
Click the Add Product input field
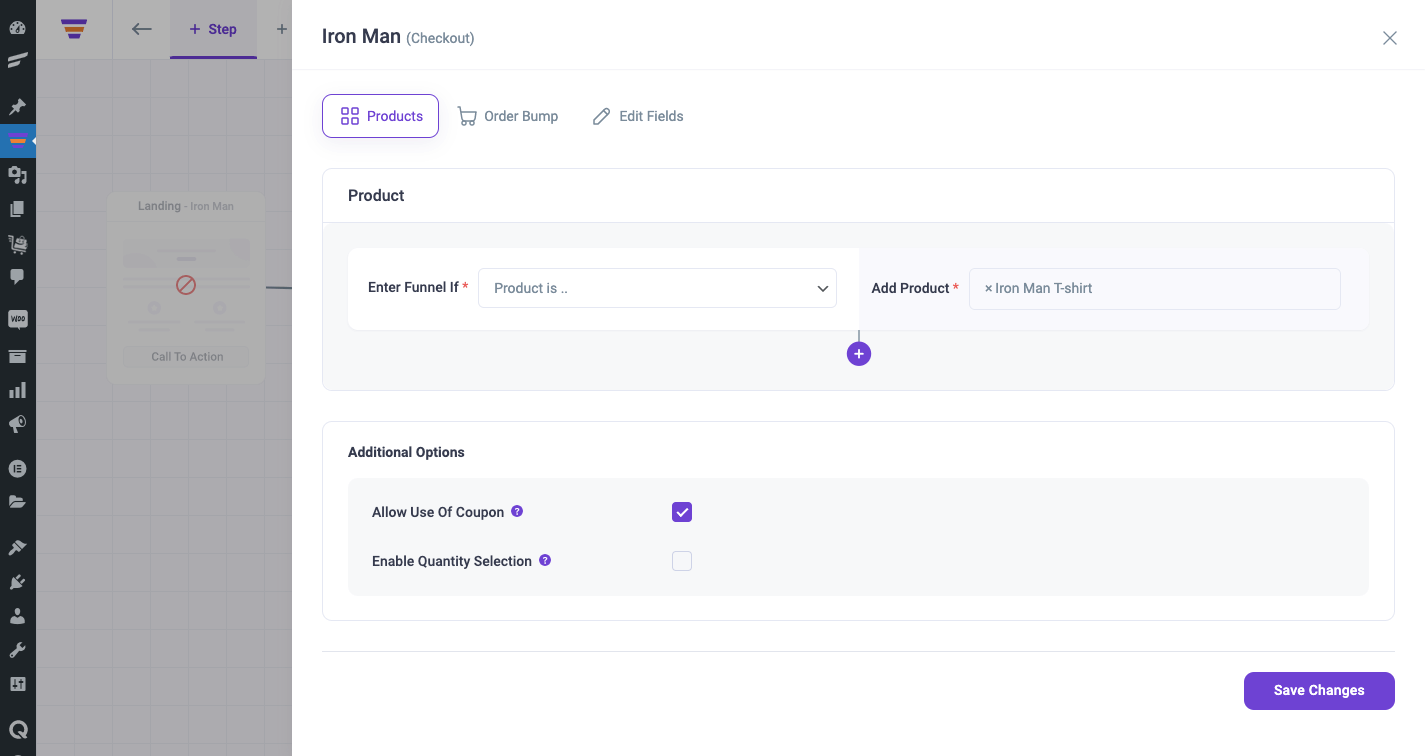point(1155,289)
